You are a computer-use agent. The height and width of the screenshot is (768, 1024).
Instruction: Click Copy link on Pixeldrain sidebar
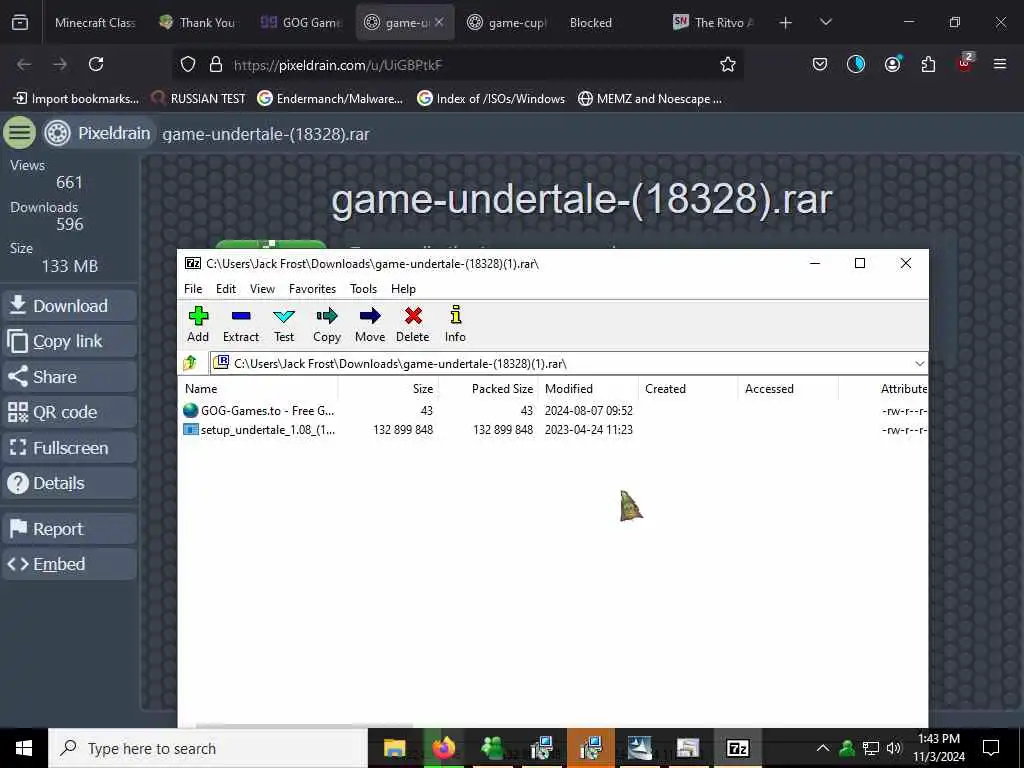click(x=70, y=341)
